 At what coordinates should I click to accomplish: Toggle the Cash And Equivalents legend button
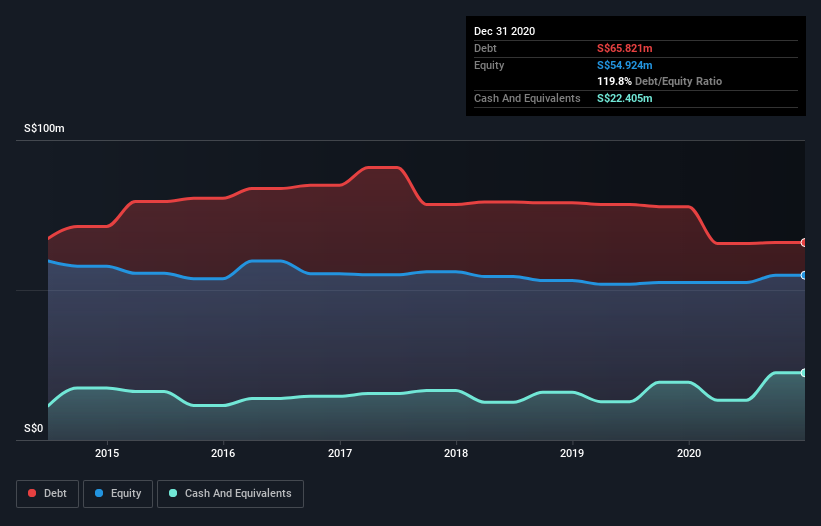pyautogui.click(x=230, y=494)
